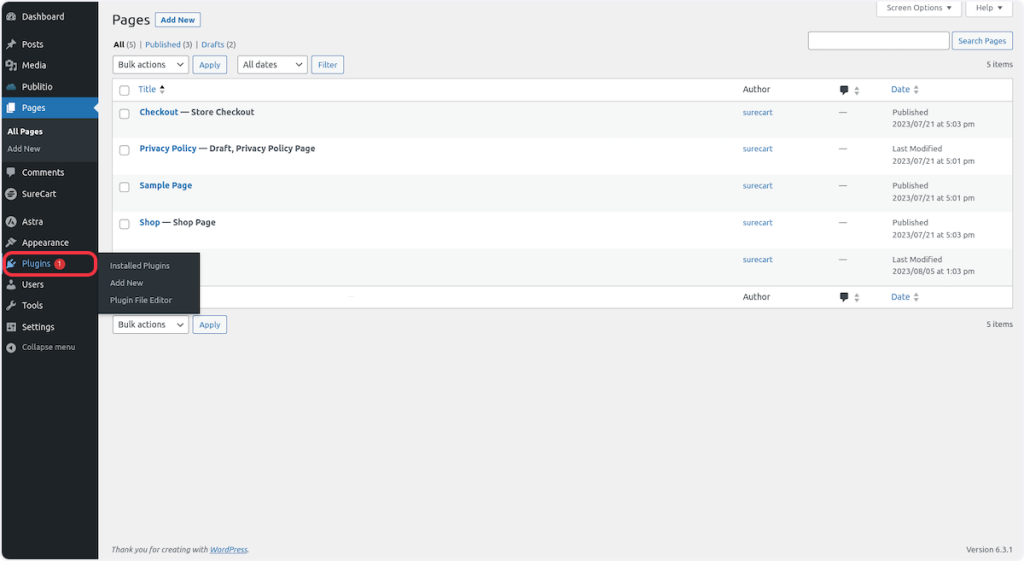
Task: Click the Astra logo icon
Action: coord(11,221)
